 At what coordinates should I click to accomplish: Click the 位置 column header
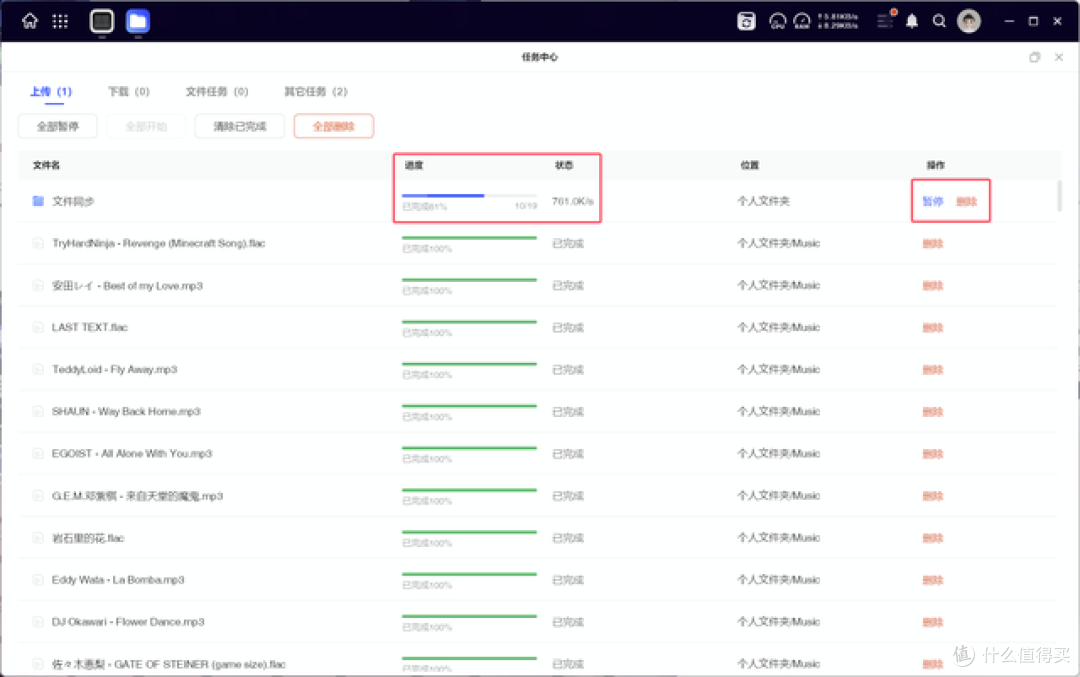749,165
